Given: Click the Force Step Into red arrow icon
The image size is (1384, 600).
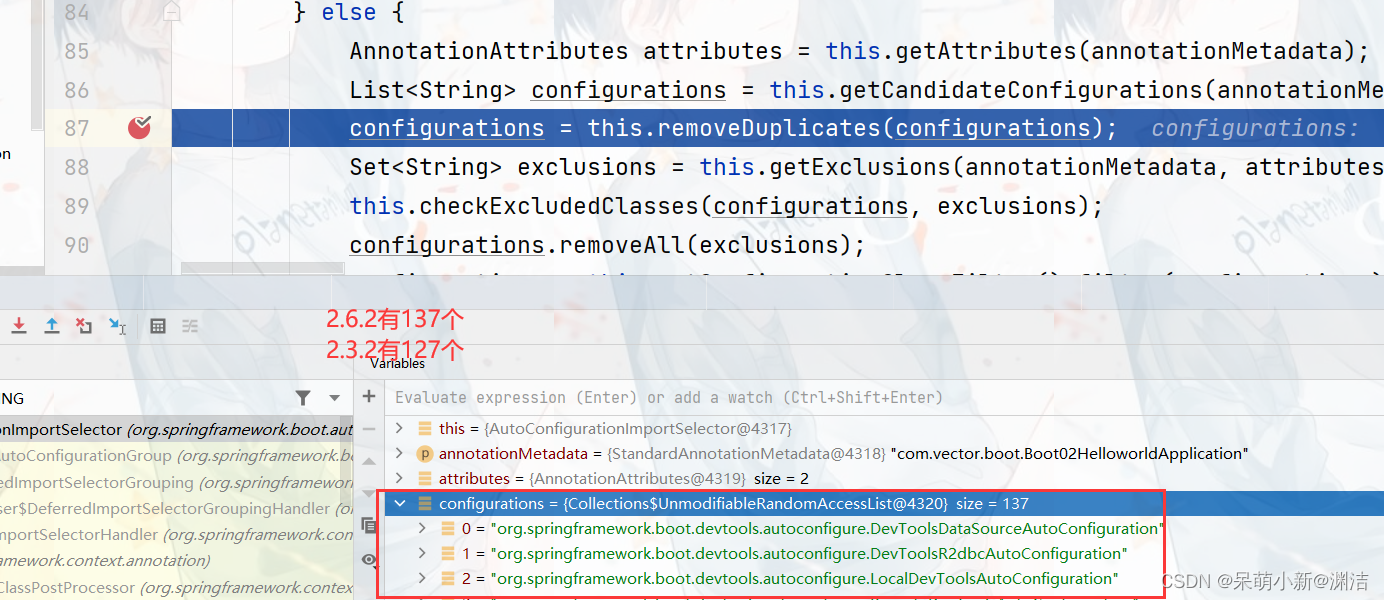Looking at the screenshot, I should coord(19,326).
